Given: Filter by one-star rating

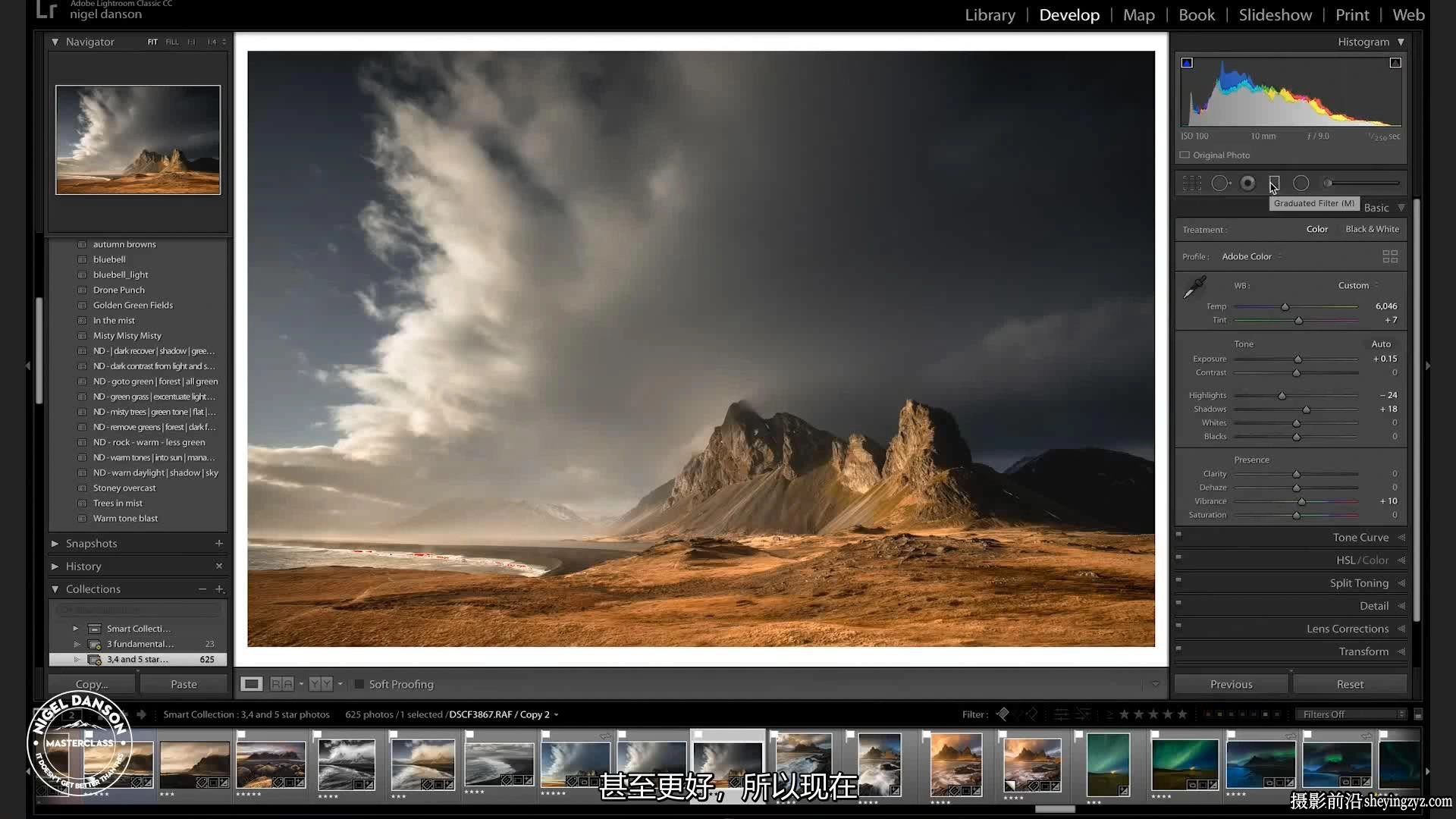Looking at the screenshot, I should tap(1125, 714).
